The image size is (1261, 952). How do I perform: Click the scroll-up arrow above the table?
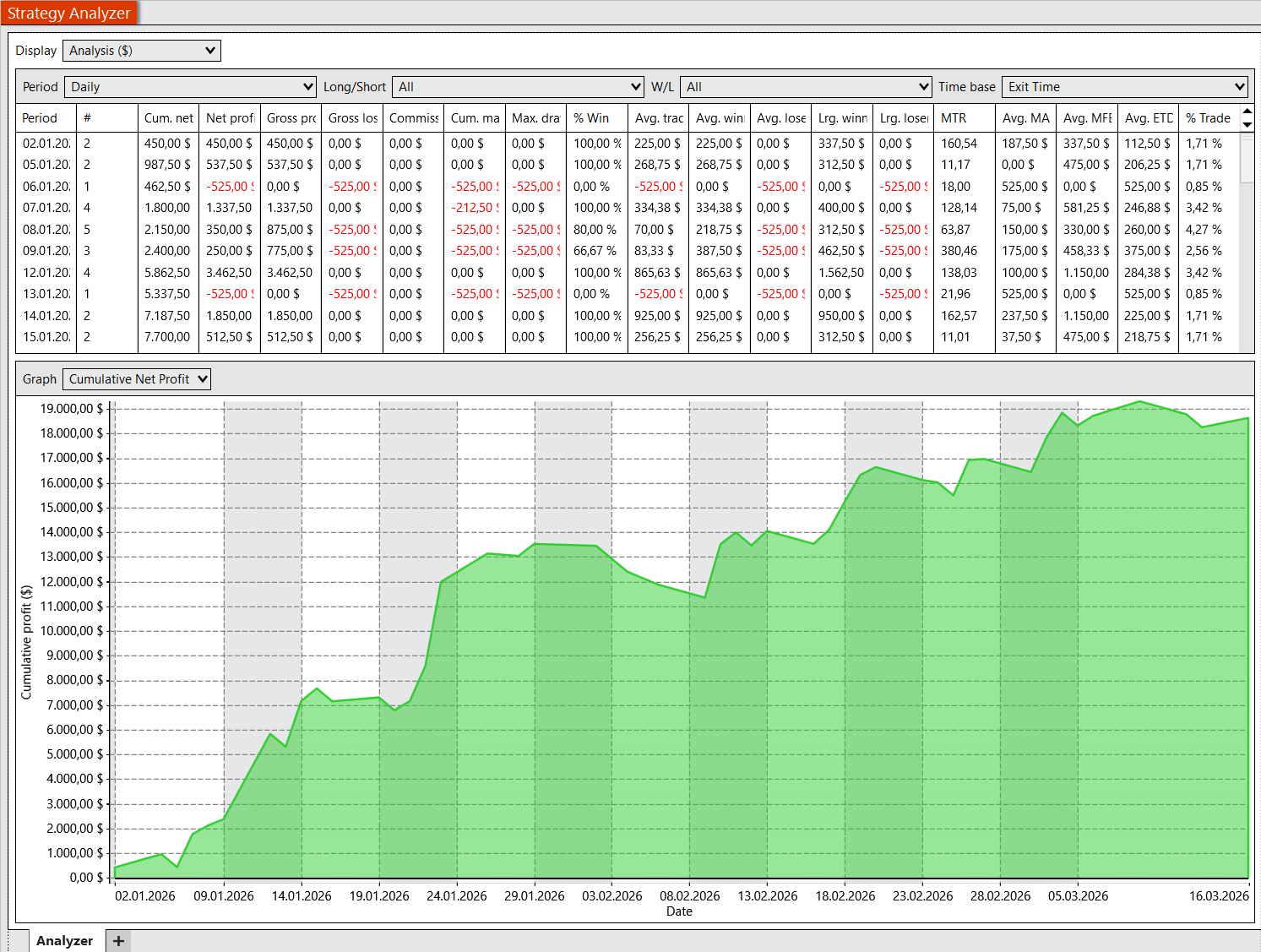tap(1247, 112)
